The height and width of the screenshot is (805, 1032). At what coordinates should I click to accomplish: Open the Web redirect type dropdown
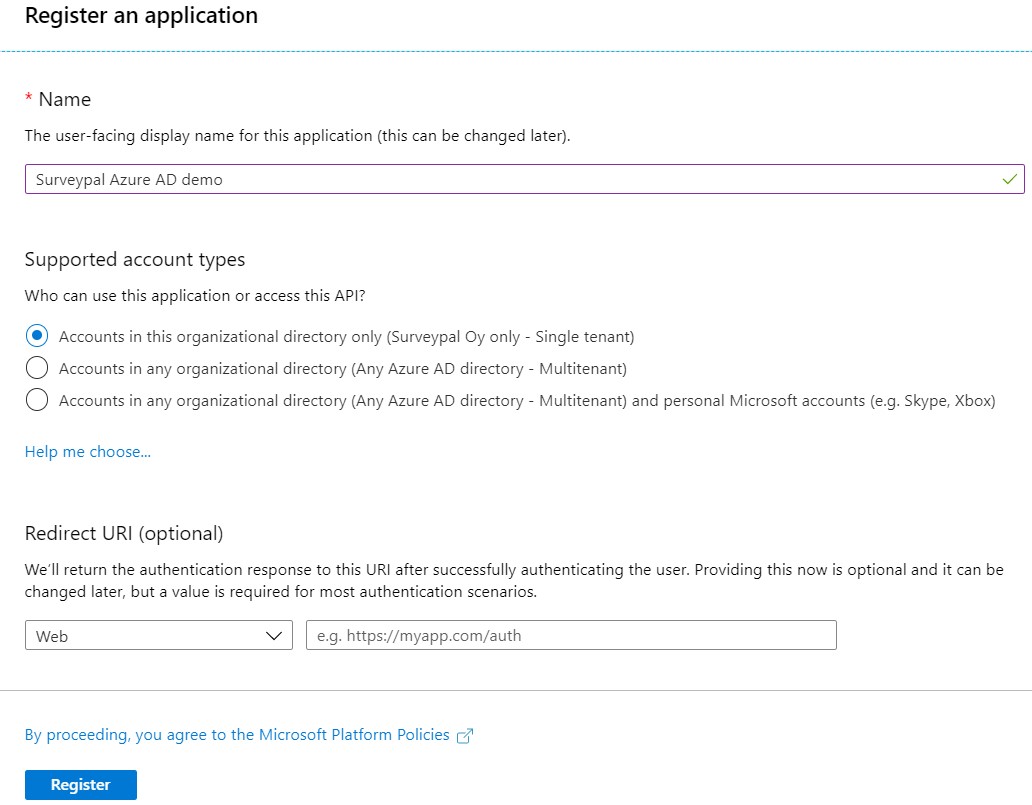pos(159,635)
